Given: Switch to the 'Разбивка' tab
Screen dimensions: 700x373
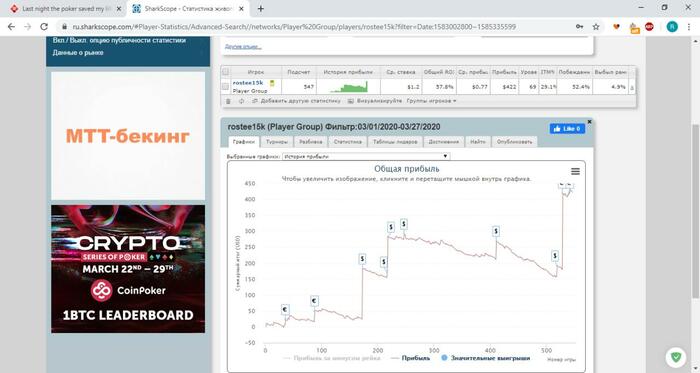Looking at the screenshot, I should coord(311,142).
